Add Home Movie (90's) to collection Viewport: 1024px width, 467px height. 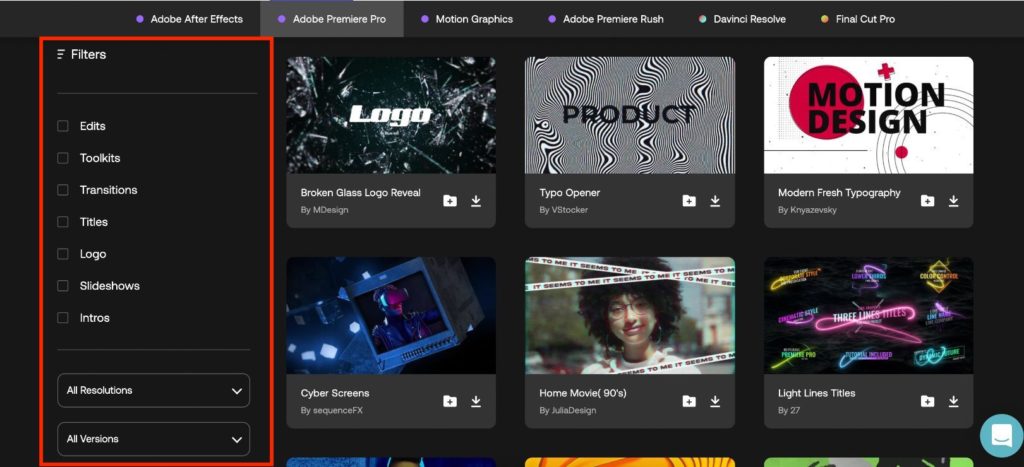pyautogui.click(x=689, y=401)
